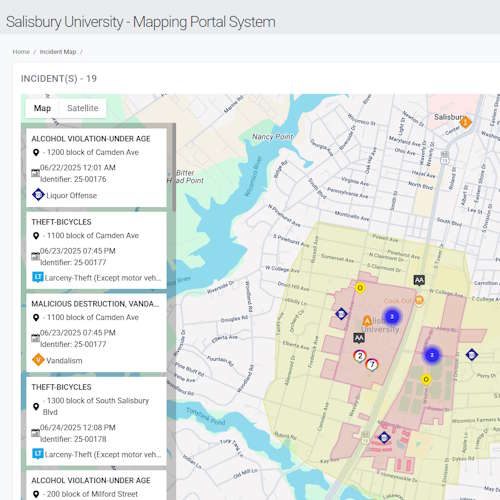Open the Alcohol Violation-Under Age incident card
Viewport: 500px width, 500px height.
96,168
